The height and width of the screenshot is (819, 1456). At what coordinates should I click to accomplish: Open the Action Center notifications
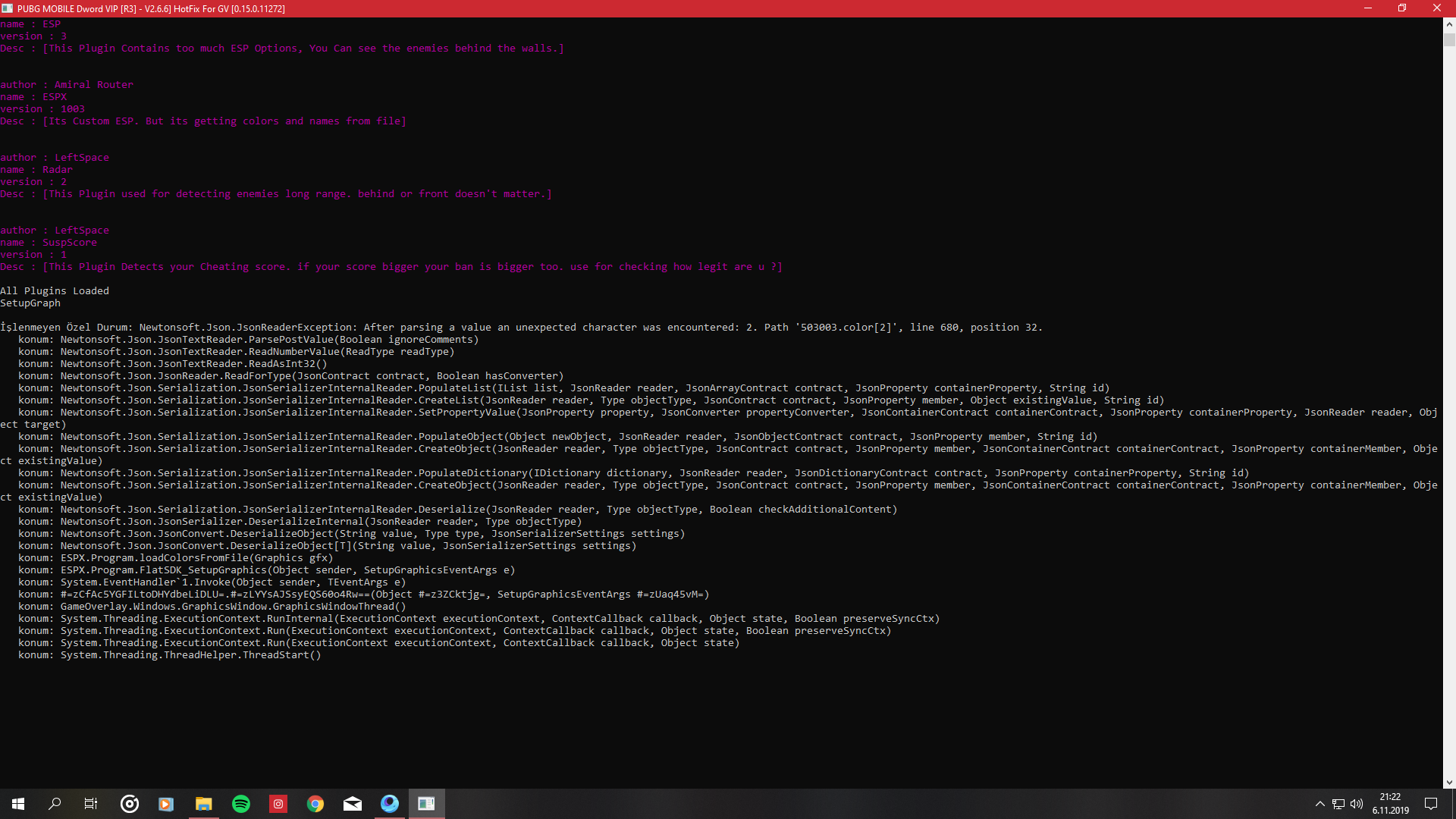(x=1431, y=804)
